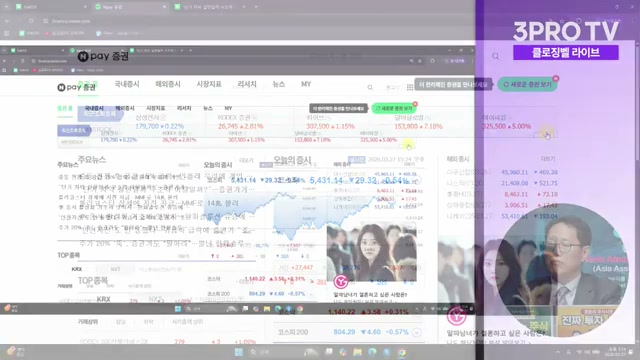This screenshot has width=640, height=360.
Task: Select the 나스닥 21,408.08 row
Action: click(x=502, y=183)
